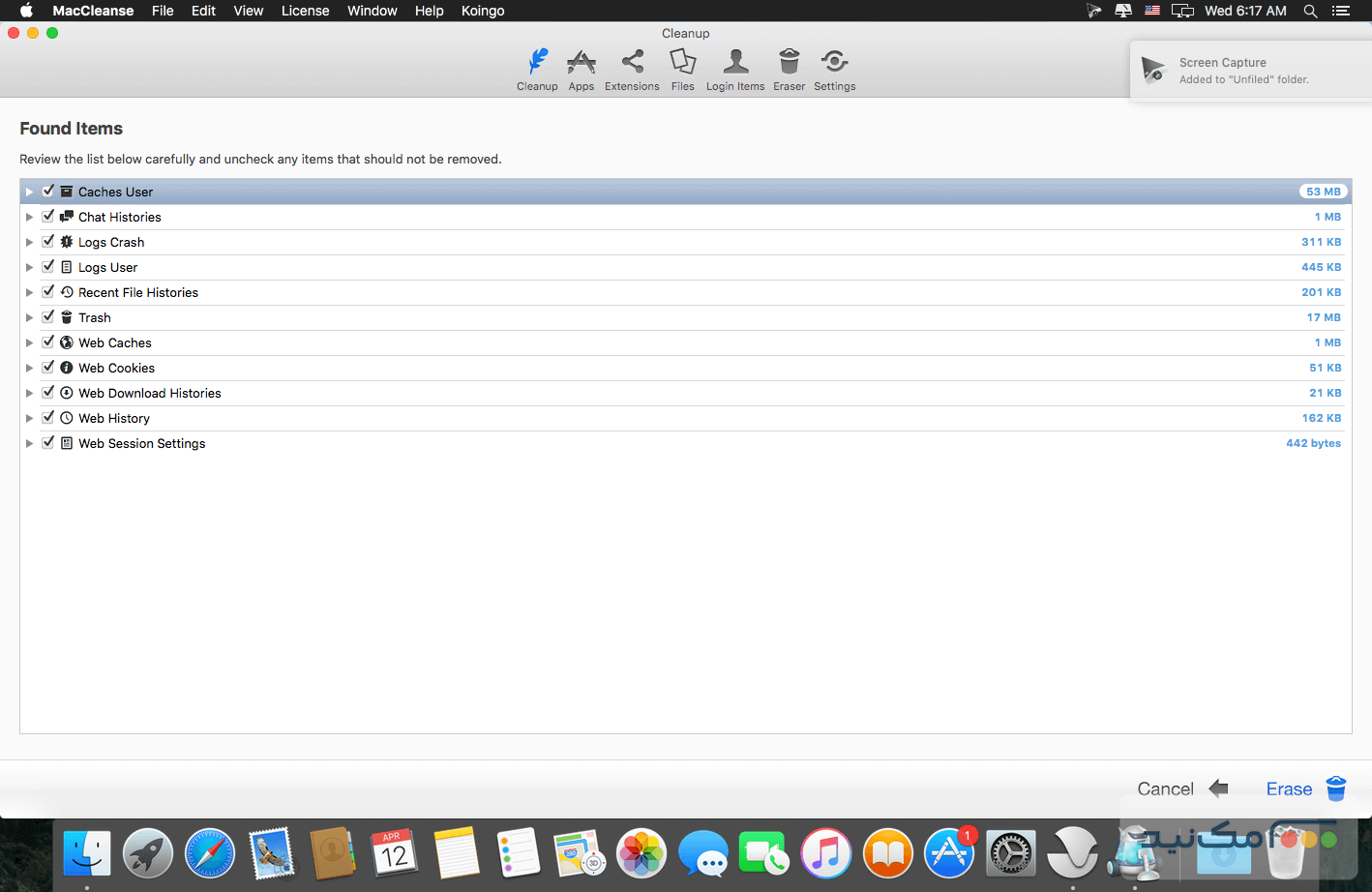Screen dimensions: 1372x892
Task: Open the License menu
Action: pos(305,11)
